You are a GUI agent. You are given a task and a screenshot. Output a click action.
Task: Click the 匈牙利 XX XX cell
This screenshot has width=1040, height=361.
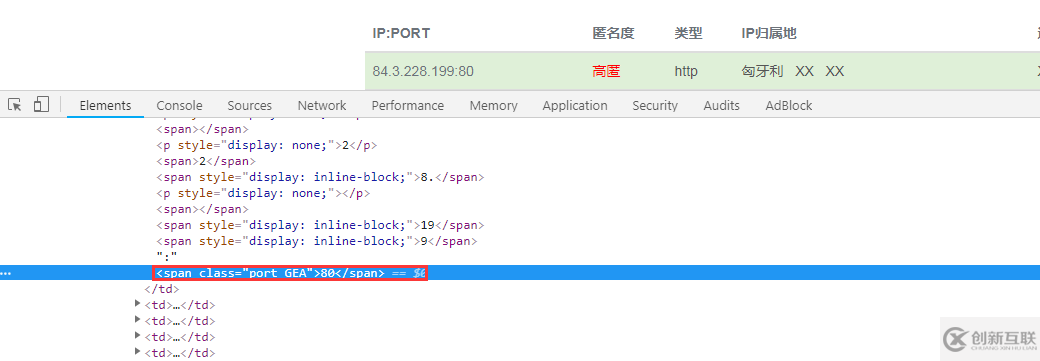[793, 71]
